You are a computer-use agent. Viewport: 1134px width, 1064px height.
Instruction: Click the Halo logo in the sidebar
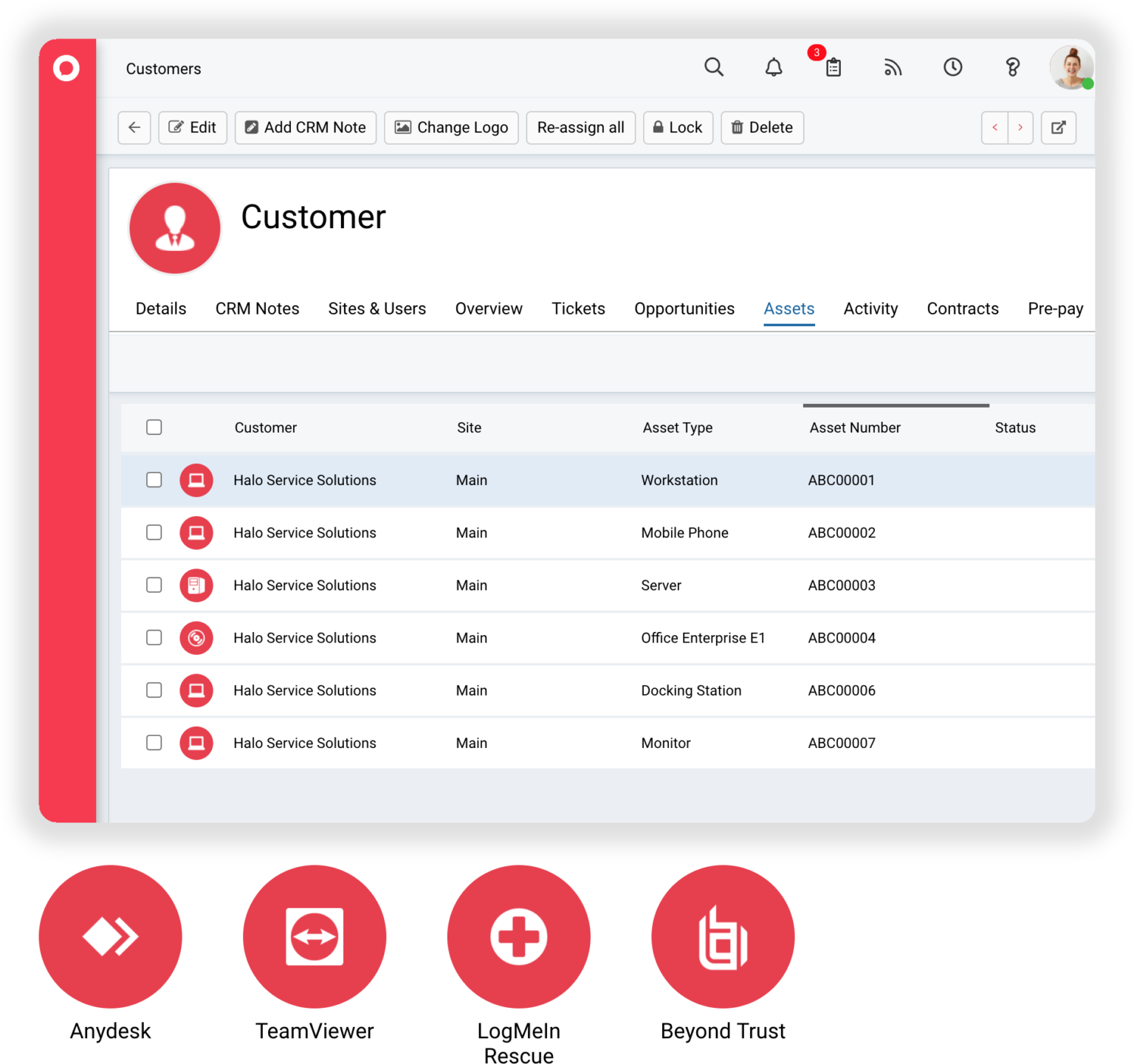point(66,68)
